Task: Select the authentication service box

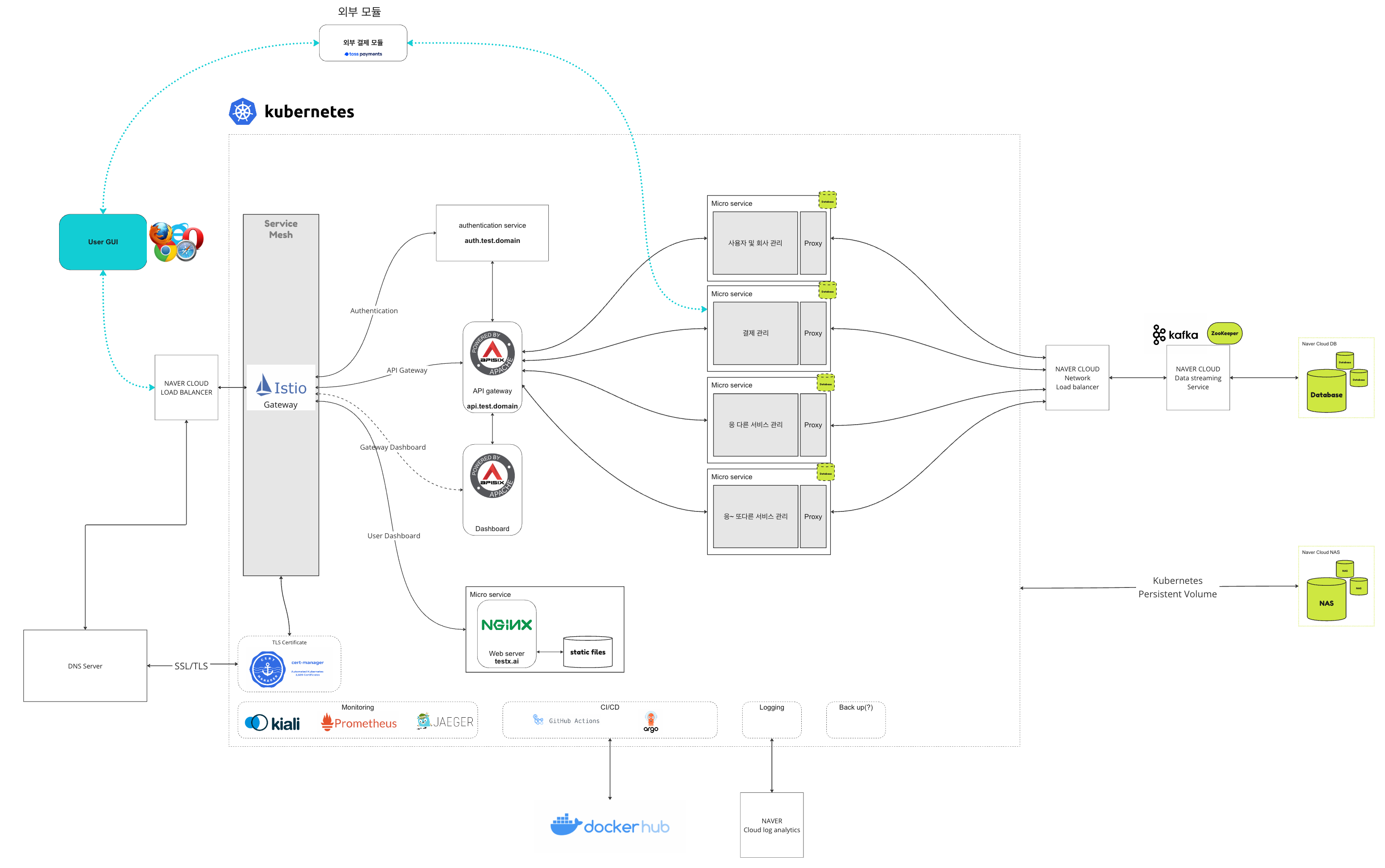Action: (492, 233)
